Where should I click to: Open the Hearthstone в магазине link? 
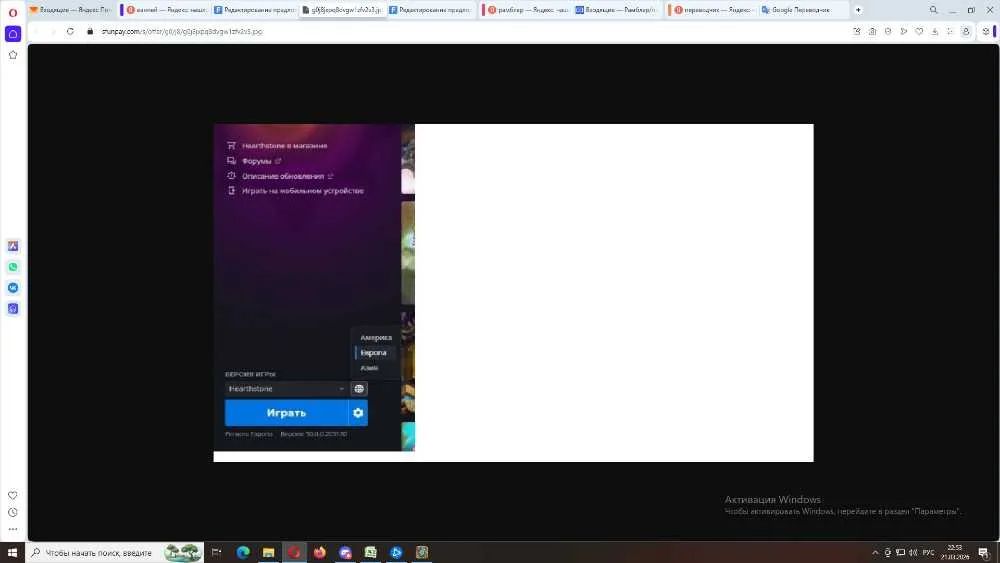coord(284,146)
